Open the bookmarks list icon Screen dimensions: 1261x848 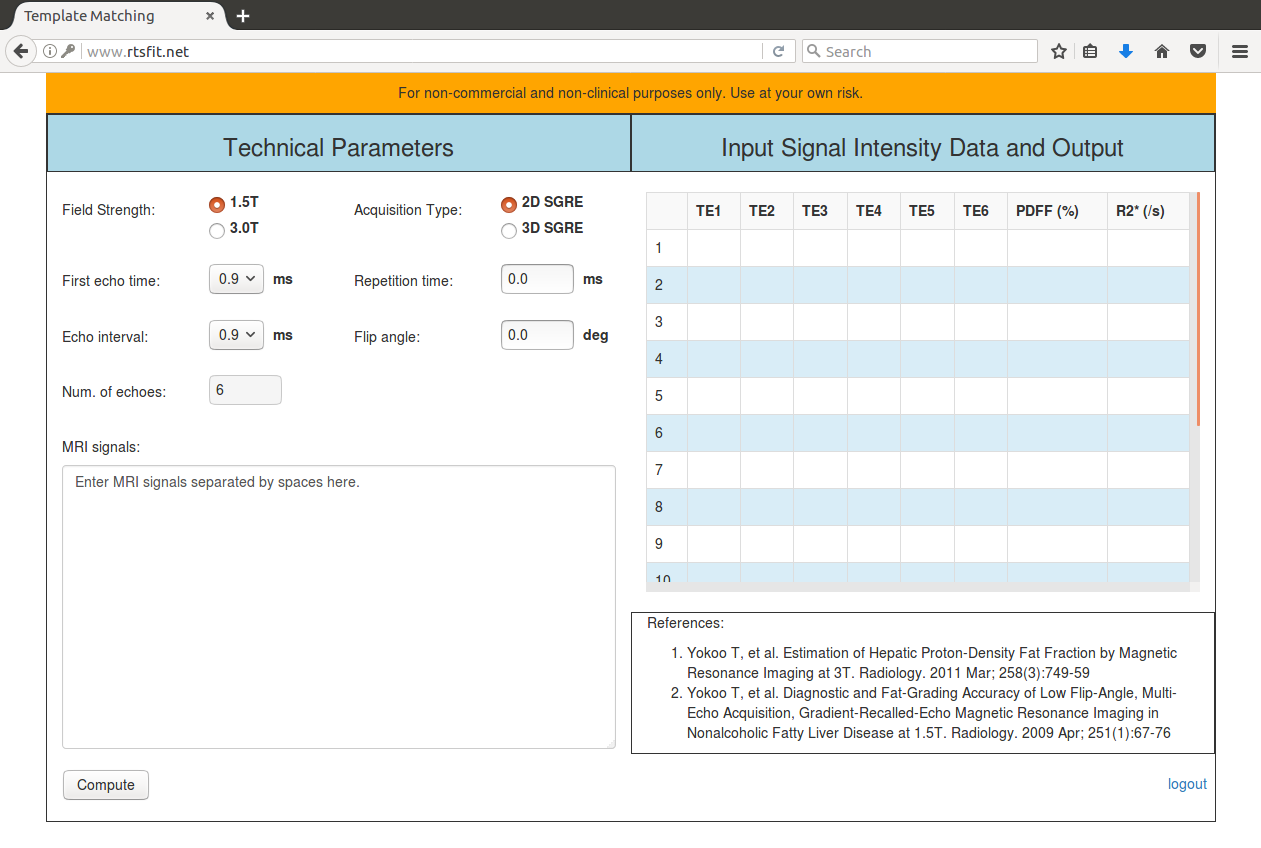1091,51
